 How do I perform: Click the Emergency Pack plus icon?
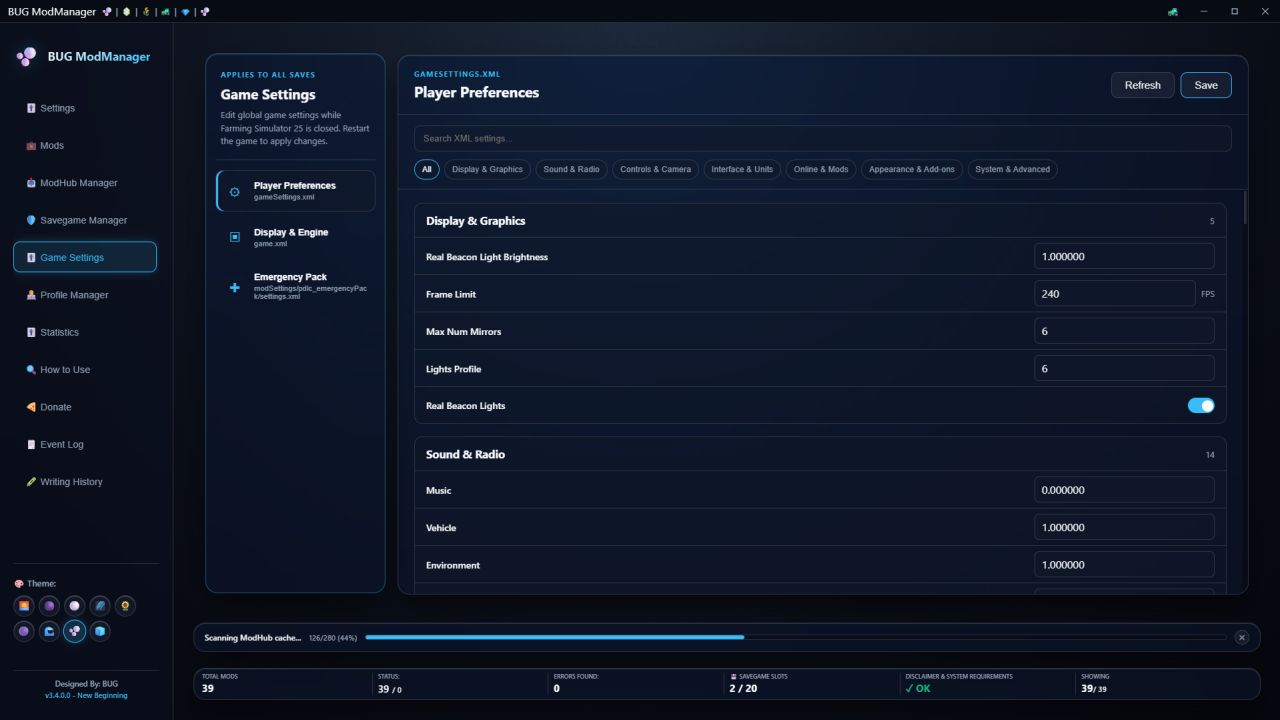(235, 288)
